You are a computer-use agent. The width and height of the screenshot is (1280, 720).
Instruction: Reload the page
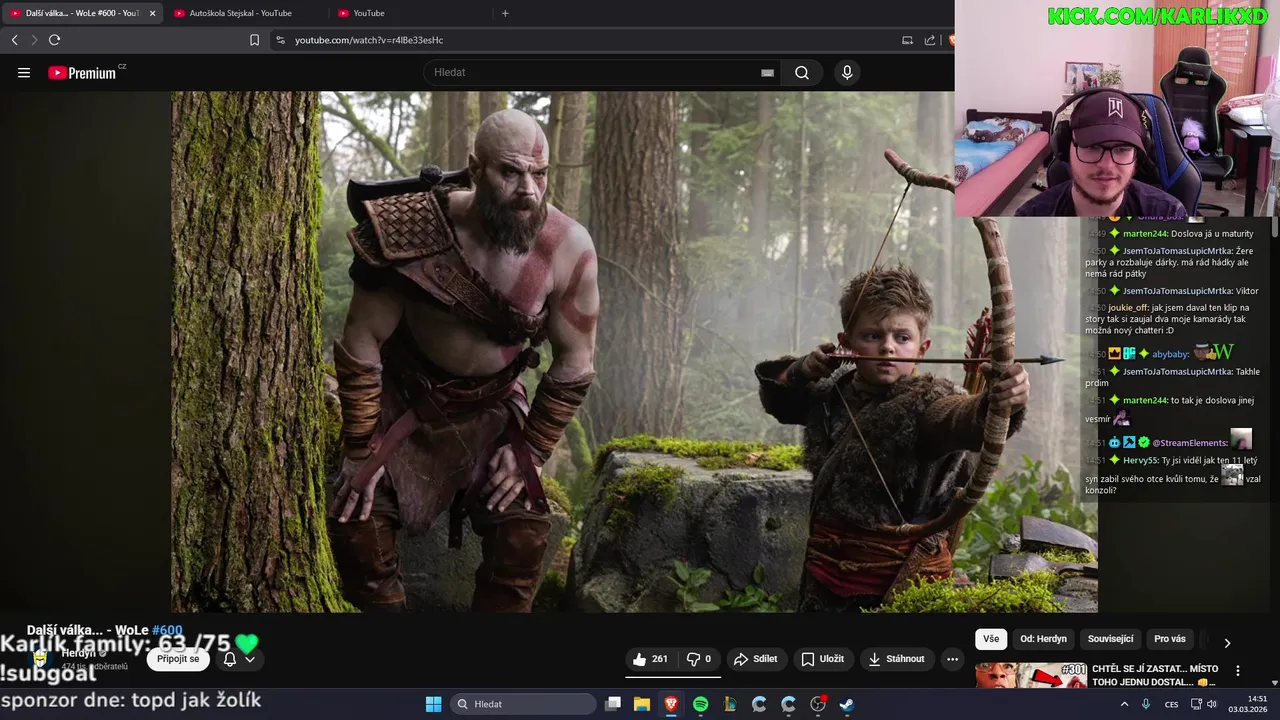click(54, 40)
